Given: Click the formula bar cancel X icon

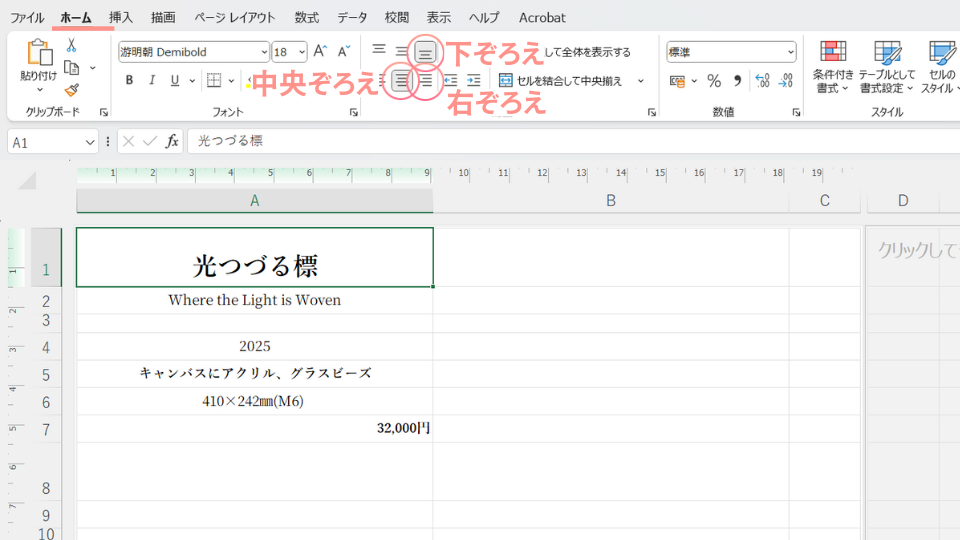Looking at the screenshot, I should point(128,141).
